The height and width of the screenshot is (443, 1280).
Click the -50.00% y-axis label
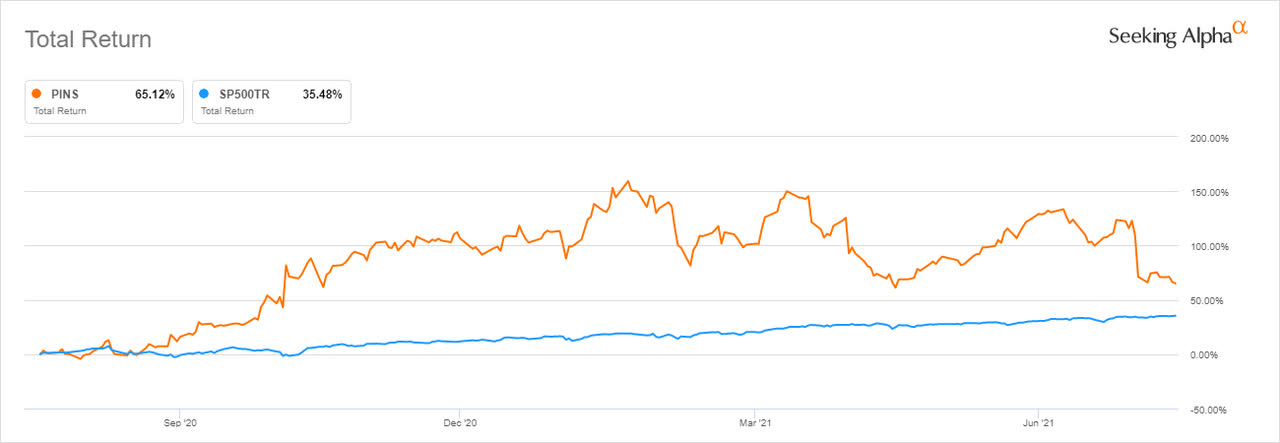click(x=1205, y=409)
